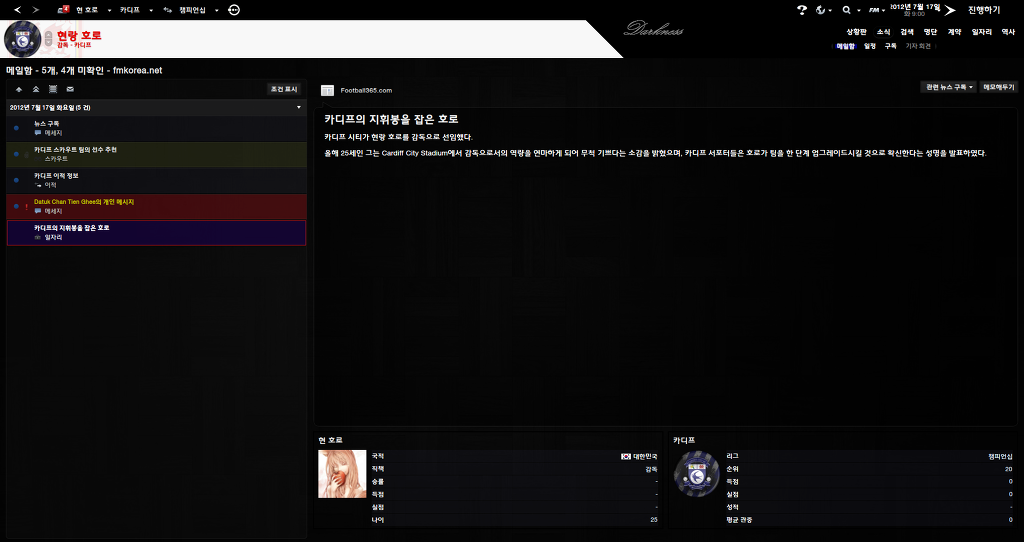Viewport: 1024px width, 542px height.
Task: Click the list view icon in inbox toolbar
Action: (x=53, y=89)
